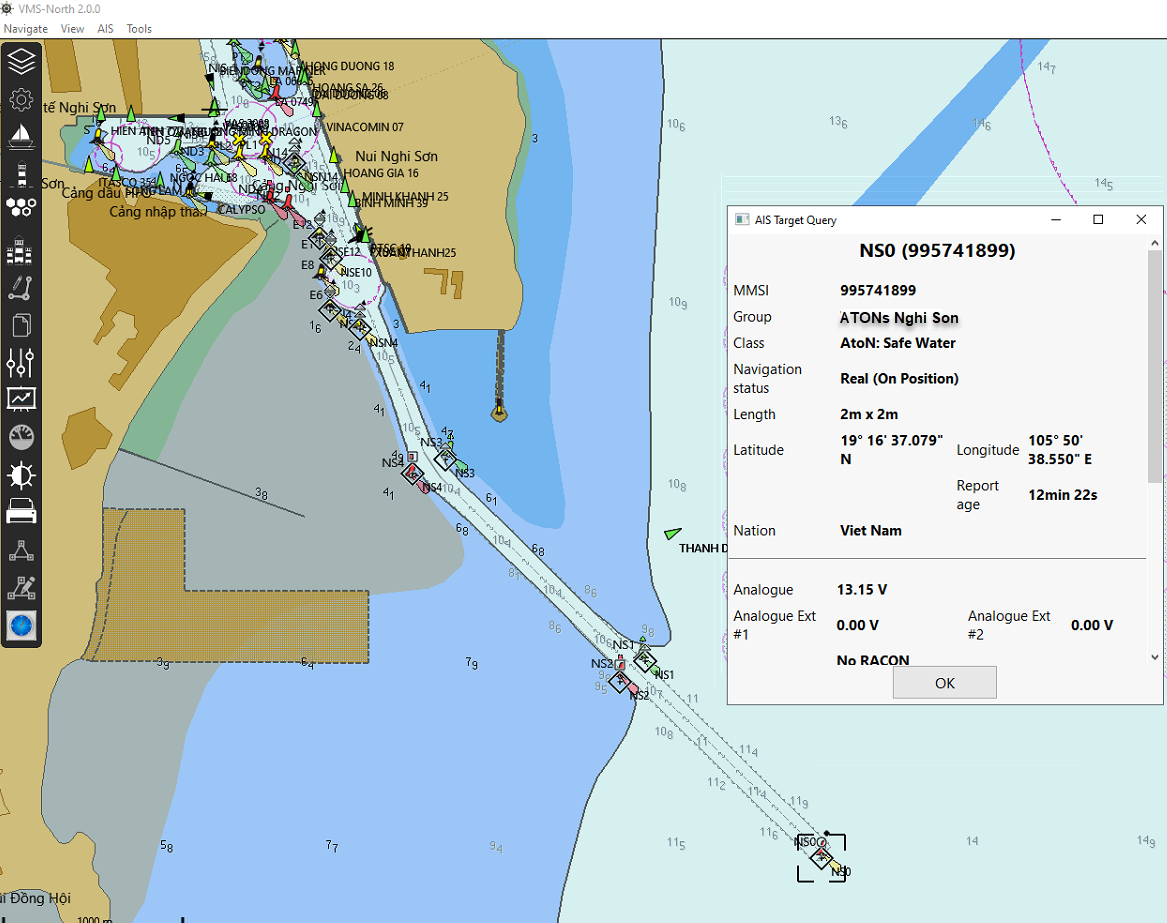
Task: Toggle the brightness contrast icon
Action: point(21,475)
